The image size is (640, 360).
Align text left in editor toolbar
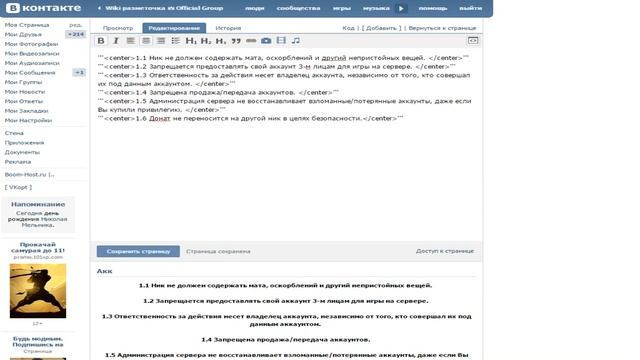click(x=131, y=40)
